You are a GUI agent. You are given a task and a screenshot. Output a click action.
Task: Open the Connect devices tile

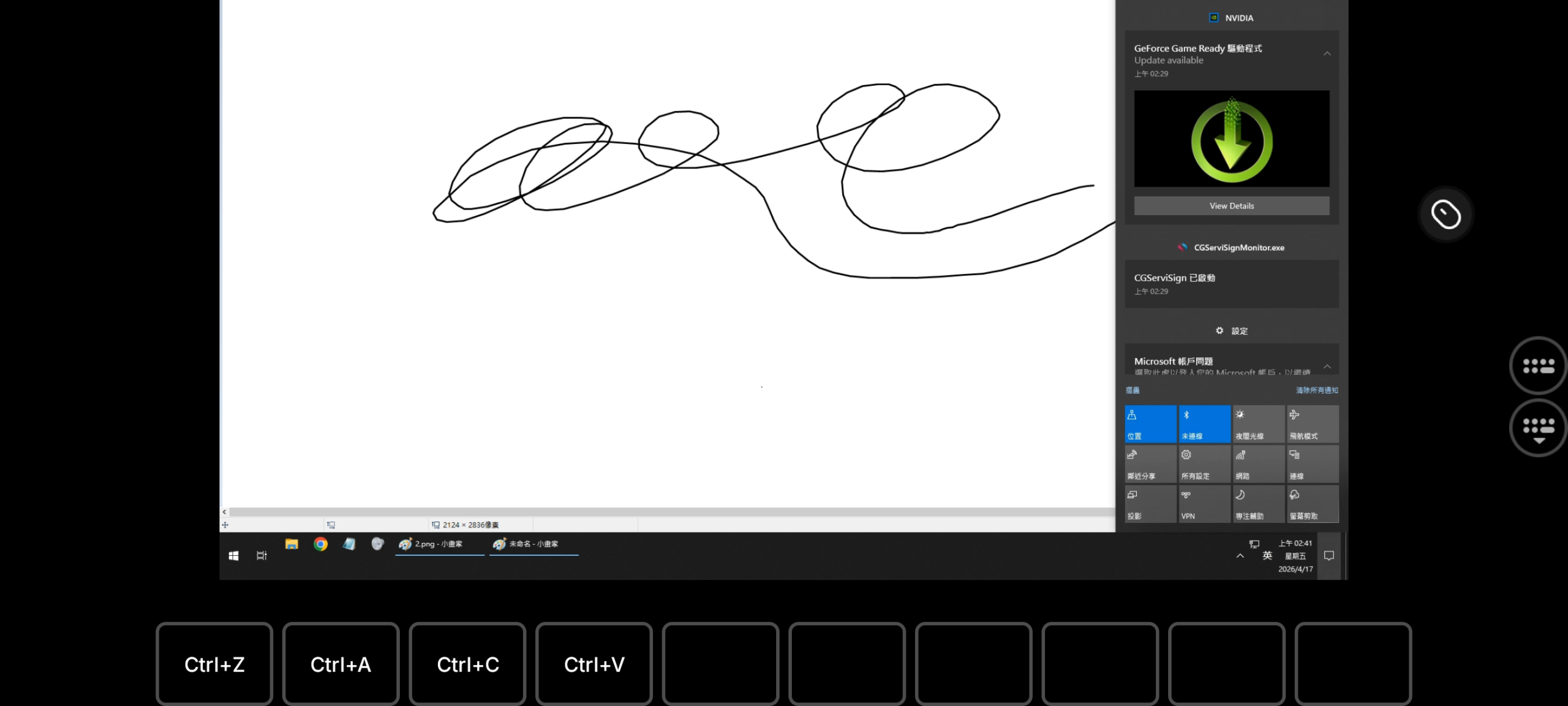tap(1312, 464)
